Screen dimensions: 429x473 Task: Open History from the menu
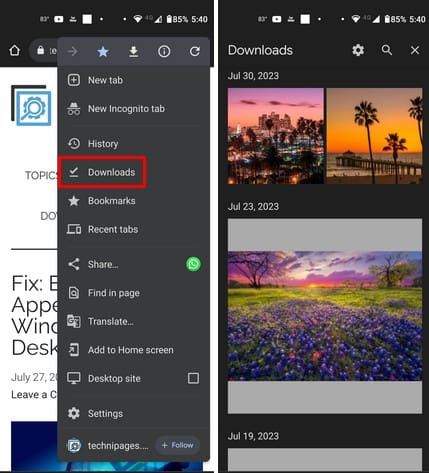[134, 144]
